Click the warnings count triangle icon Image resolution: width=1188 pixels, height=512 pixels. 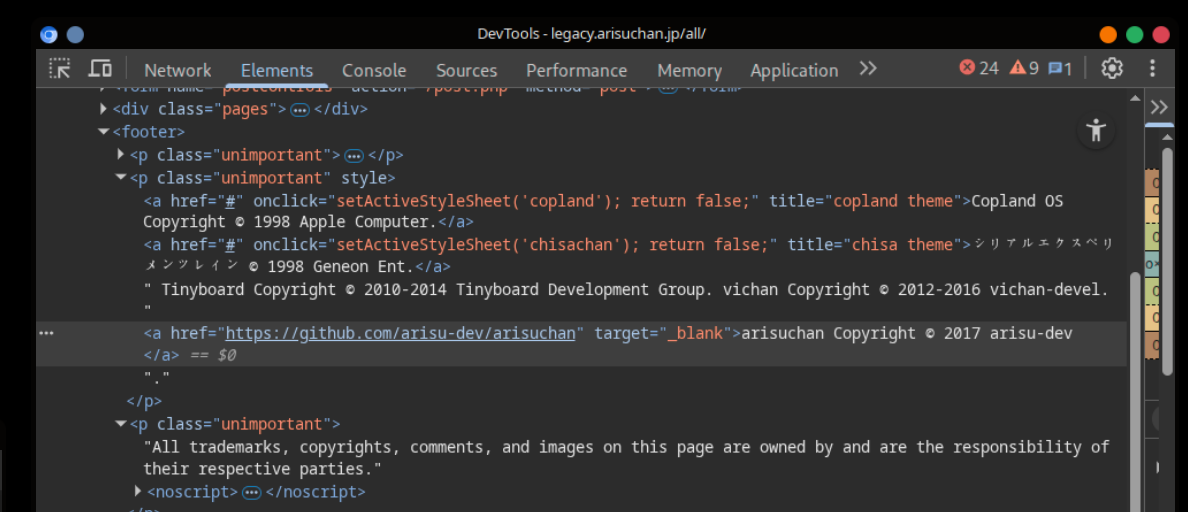[1017, 68]
